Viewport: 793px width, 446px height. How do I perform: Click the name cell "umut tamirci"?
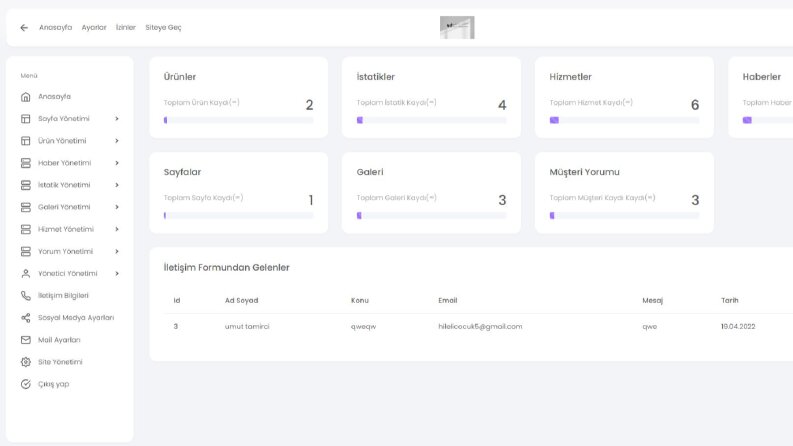click(x=247, y=327)
